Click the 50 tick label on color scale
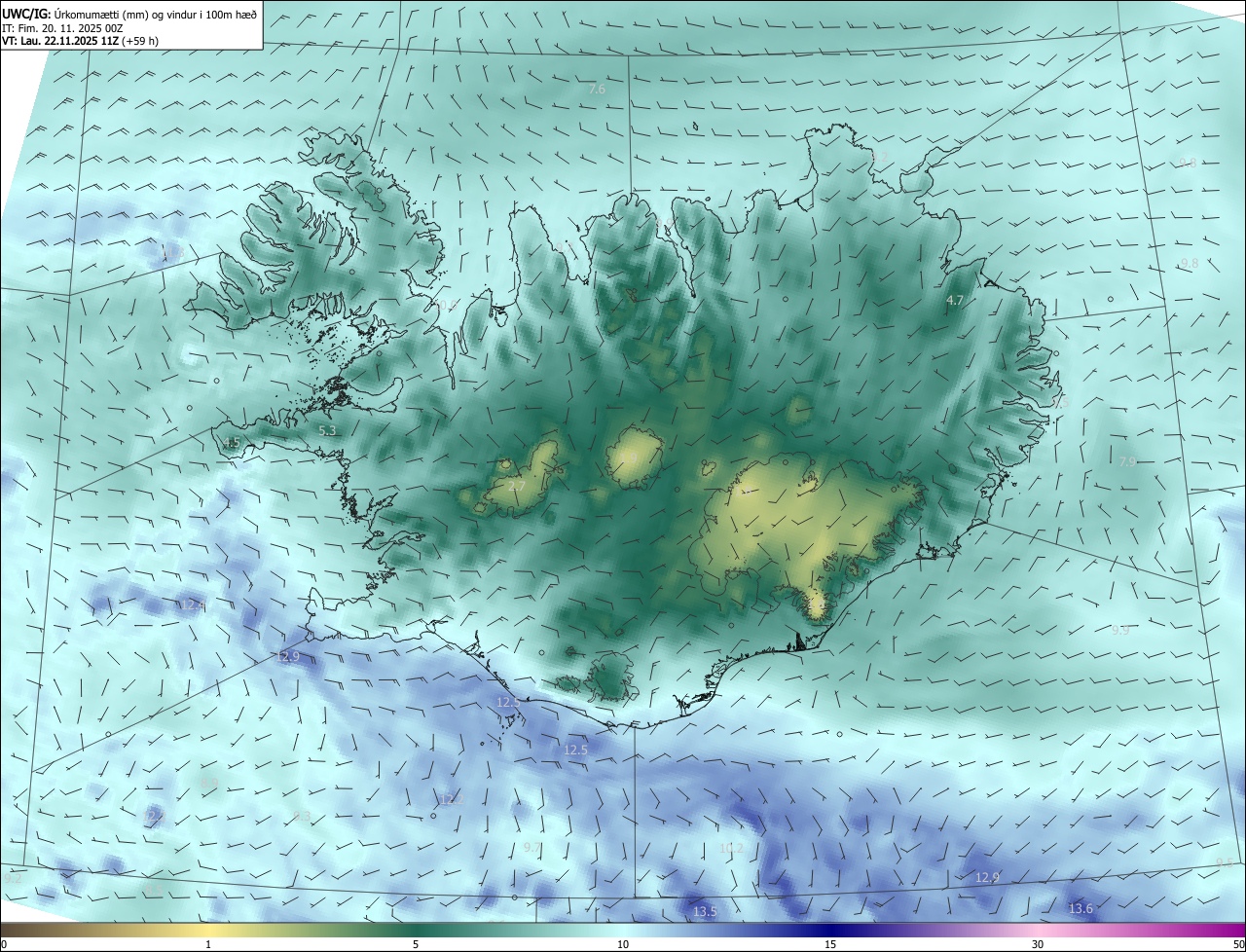 pos(1238,944)
